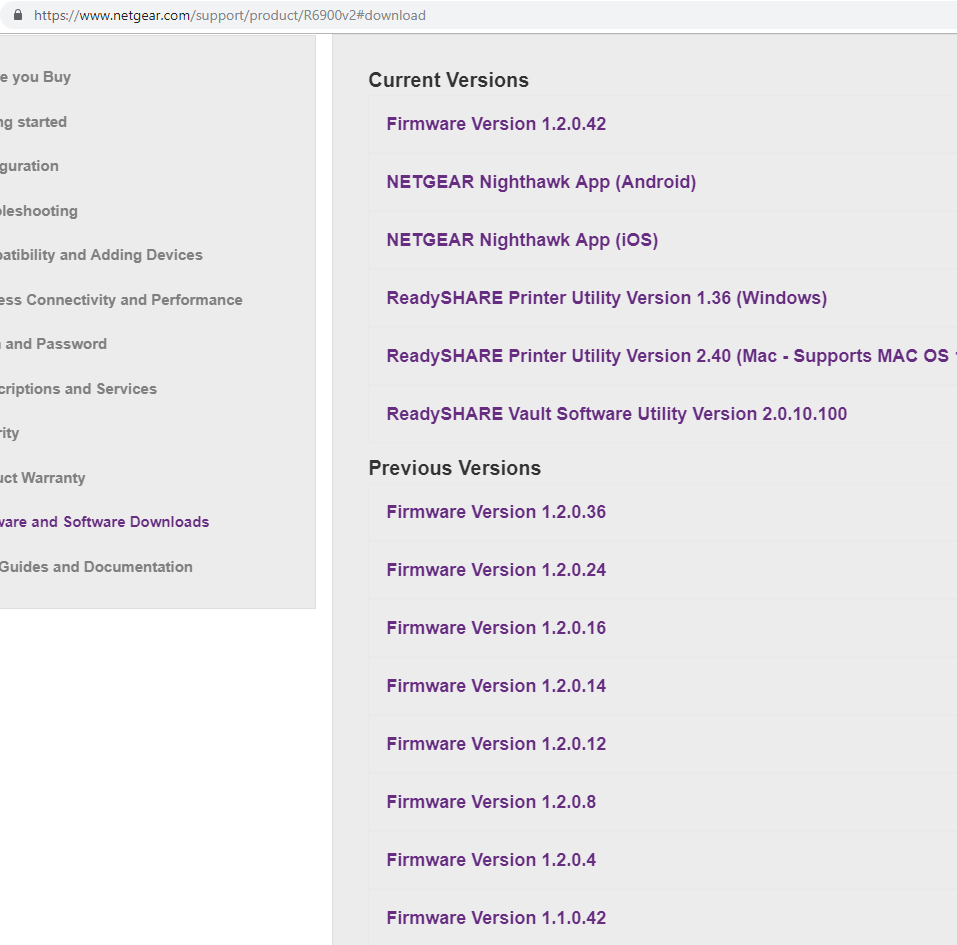Select 'Guides and Documentation' sidebar item
This screenshot has height=945, width=957.
point(96,567)
